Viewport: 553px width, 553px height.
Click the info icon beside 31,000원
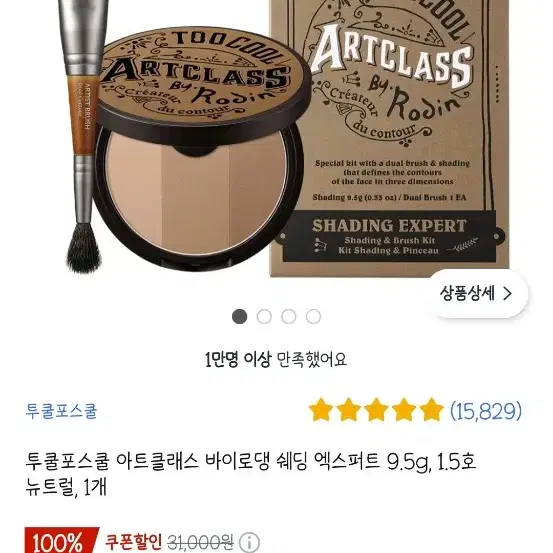[x=249, y=542]
